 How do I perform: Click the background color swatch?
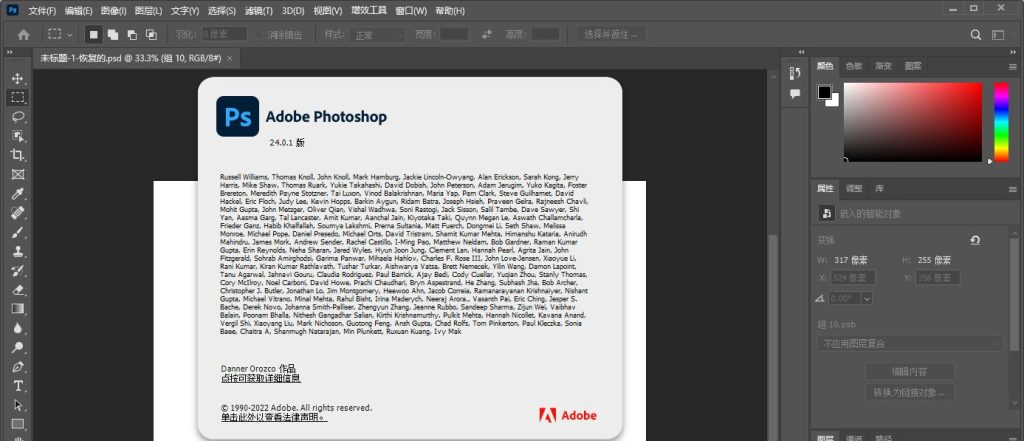pyautogui.click(x=834, y=101)
